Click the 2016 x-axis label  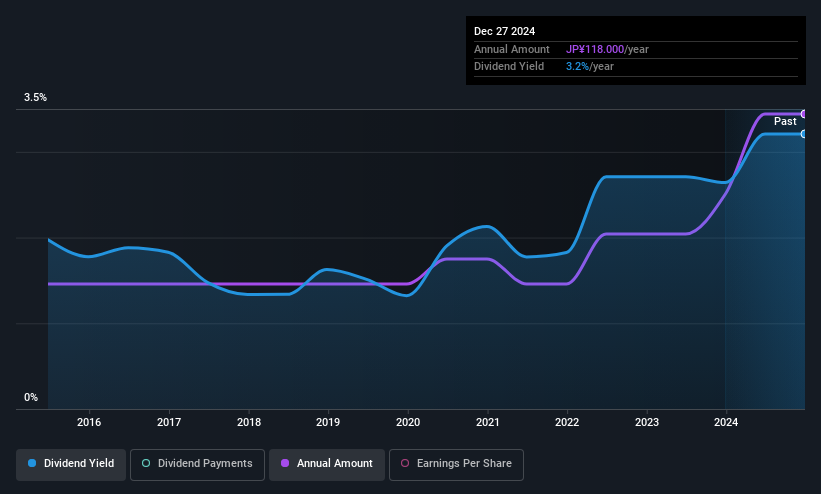(x=89, y=422)
